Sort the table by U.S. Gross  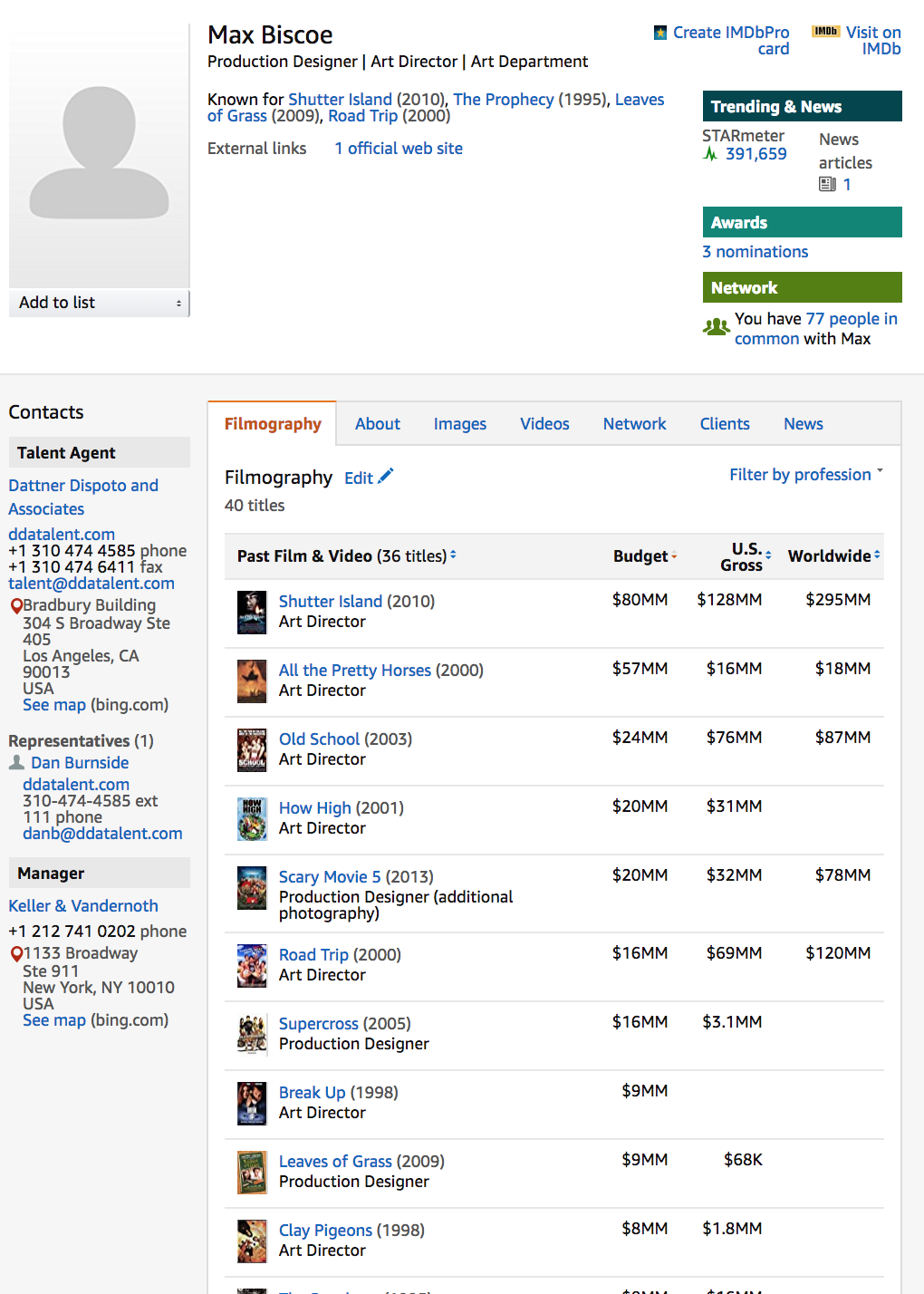tap(746, 556)
